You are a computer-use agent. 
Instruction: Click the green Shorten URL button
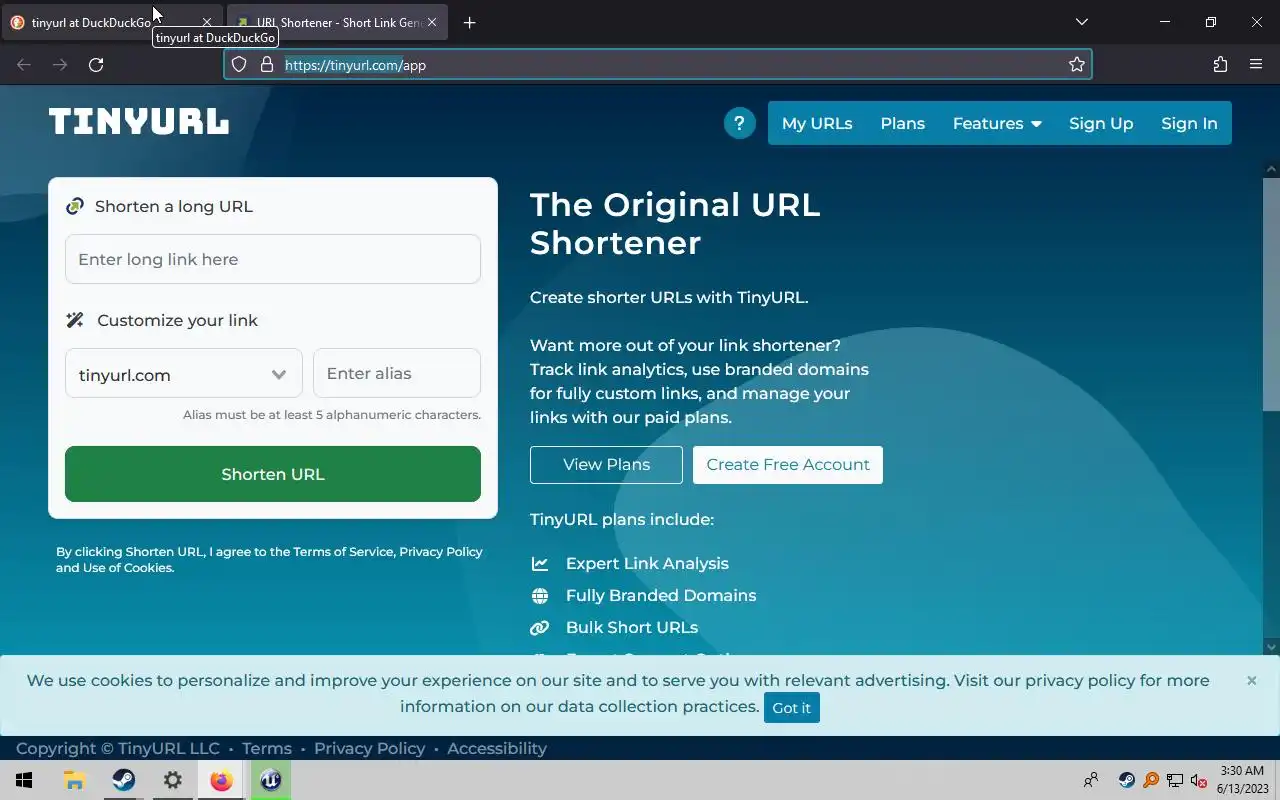click(x=273, y=474)
